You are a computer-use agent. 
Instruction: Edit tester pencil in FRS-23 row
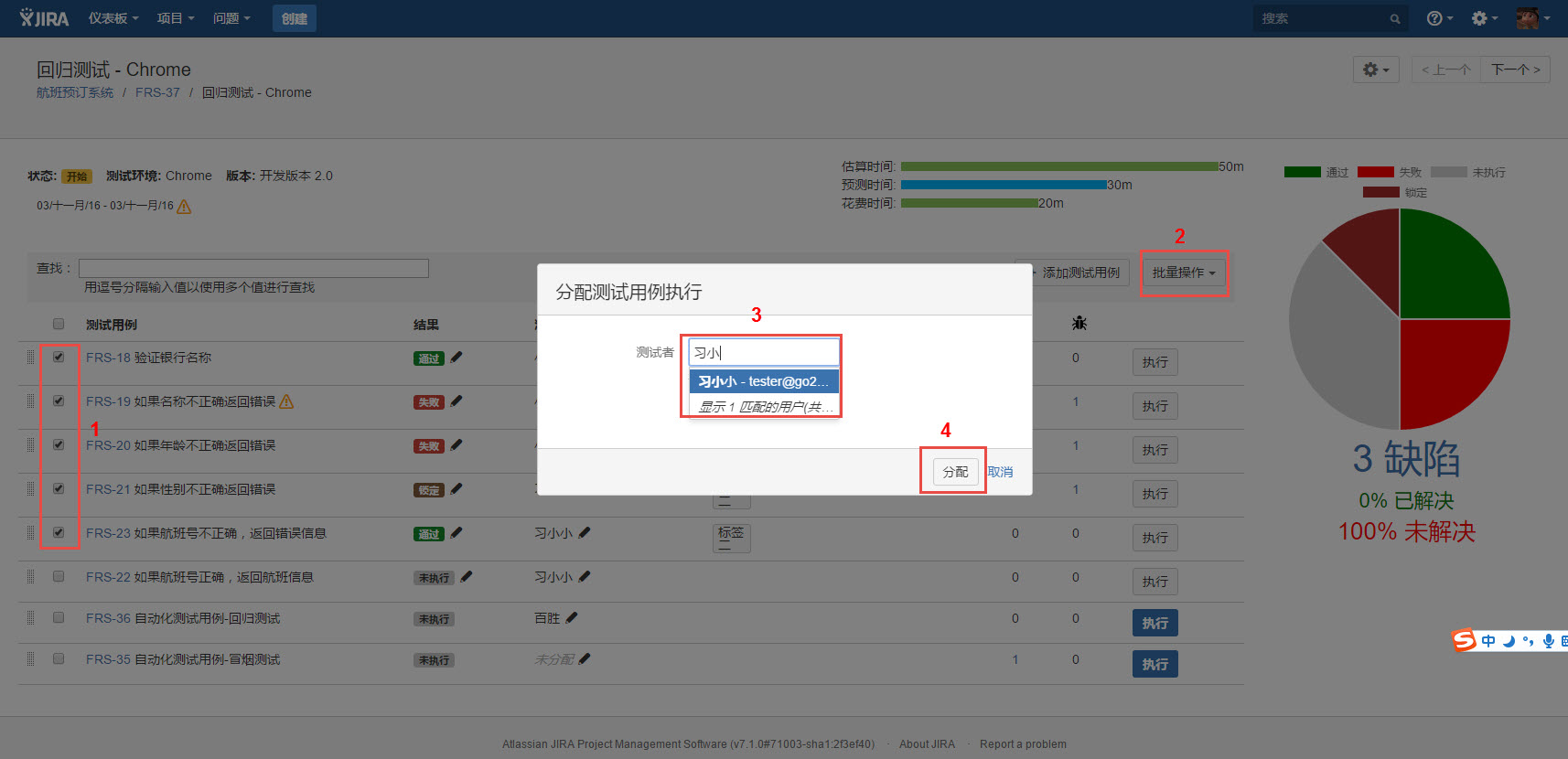pyautogui.click(x=585, y=532)
